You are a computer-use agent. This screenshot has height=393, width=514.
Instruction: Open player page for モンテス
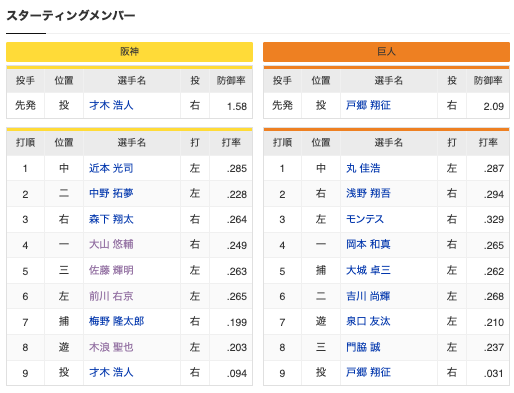tap(365, 219)
